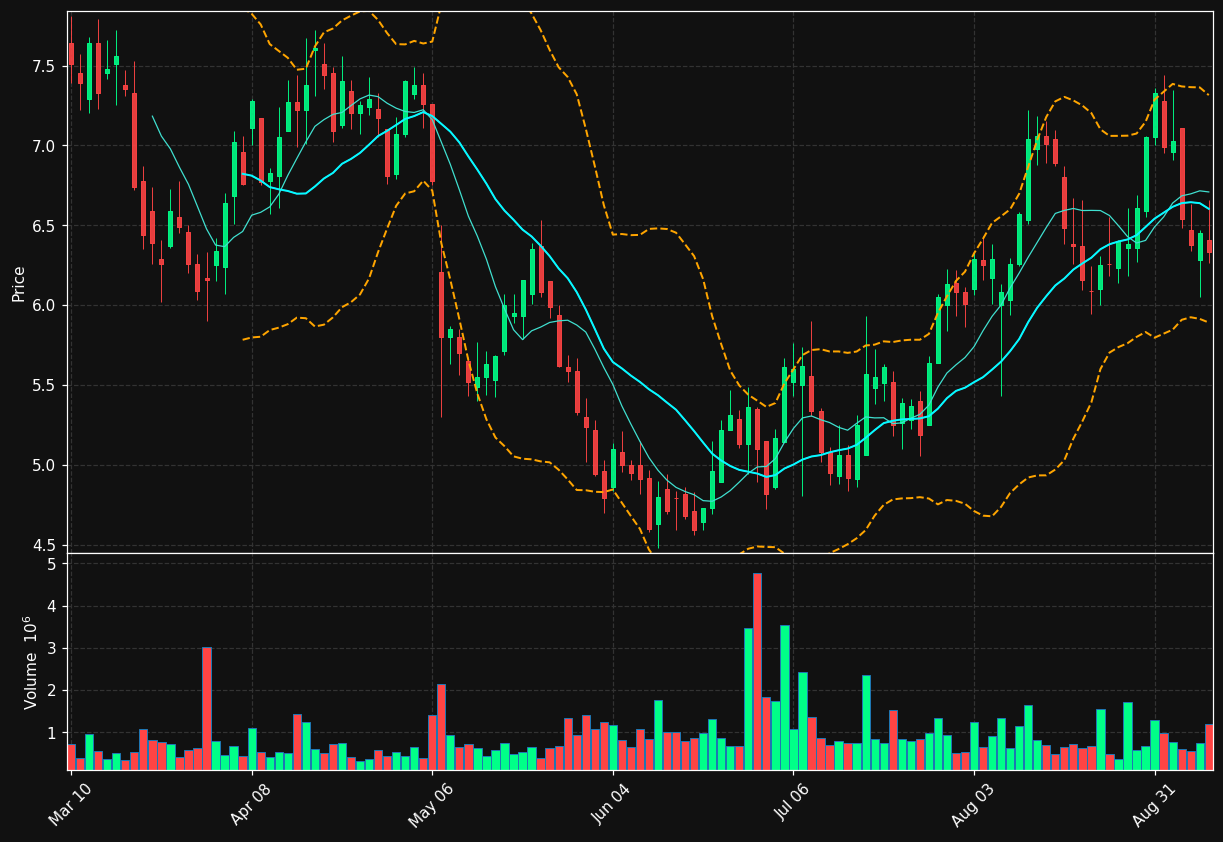Click the volume axis value 2
1223x842 pixels.
(52, 691)
